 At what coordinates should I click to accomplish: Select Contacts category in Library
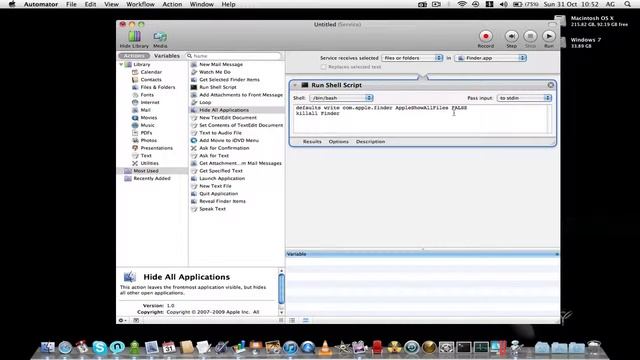(x=151, y=80)
